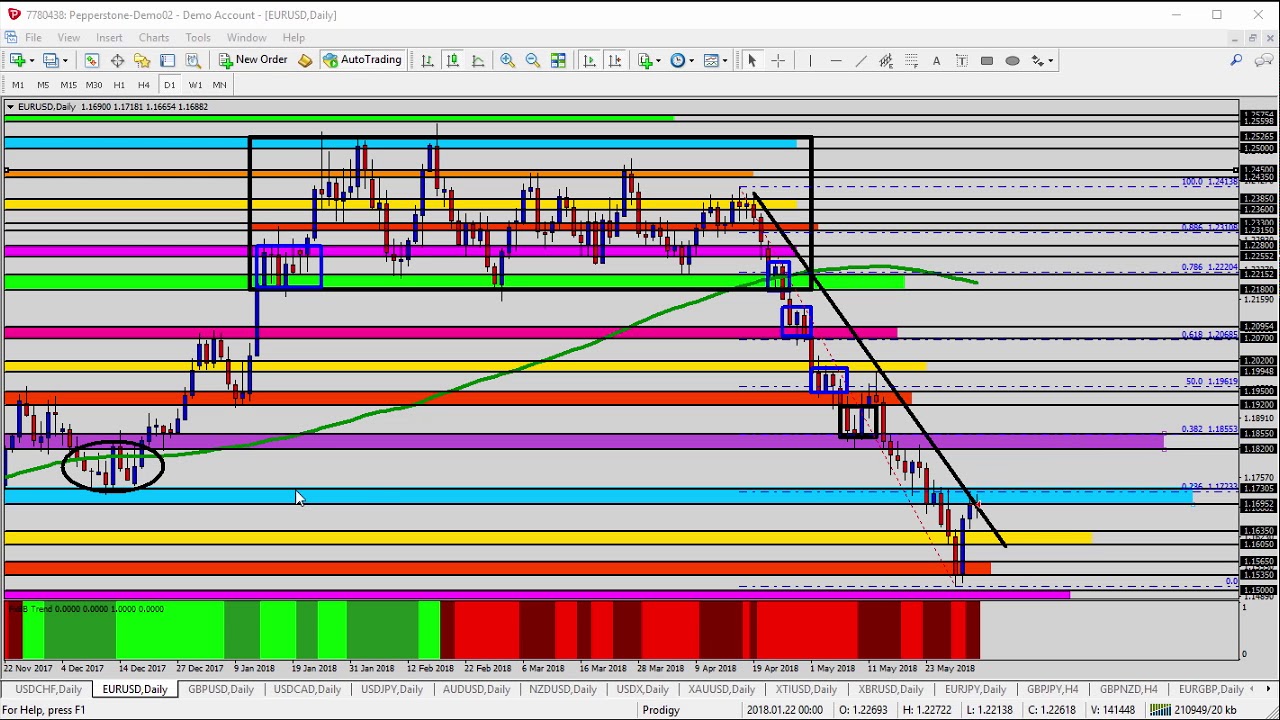
Task: Expand the Indicators dropdown arrow
Action: [658, 60]
